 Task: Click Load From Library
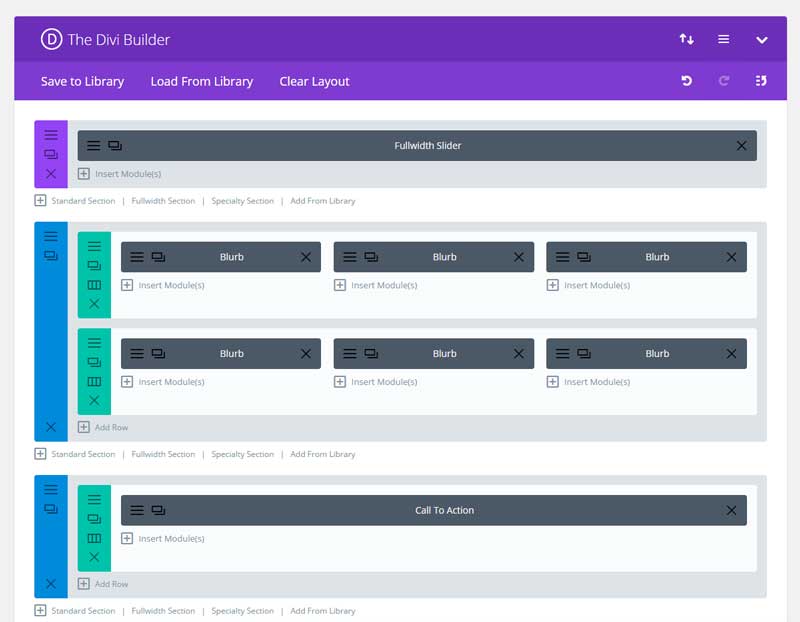coord(202,81)
